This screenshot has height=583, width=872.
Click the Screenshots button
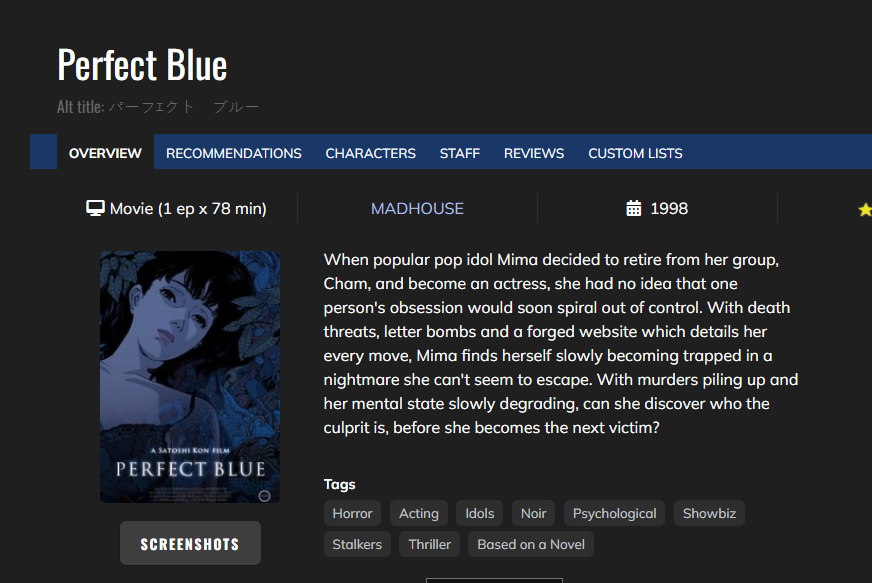(x=190, y=544)
